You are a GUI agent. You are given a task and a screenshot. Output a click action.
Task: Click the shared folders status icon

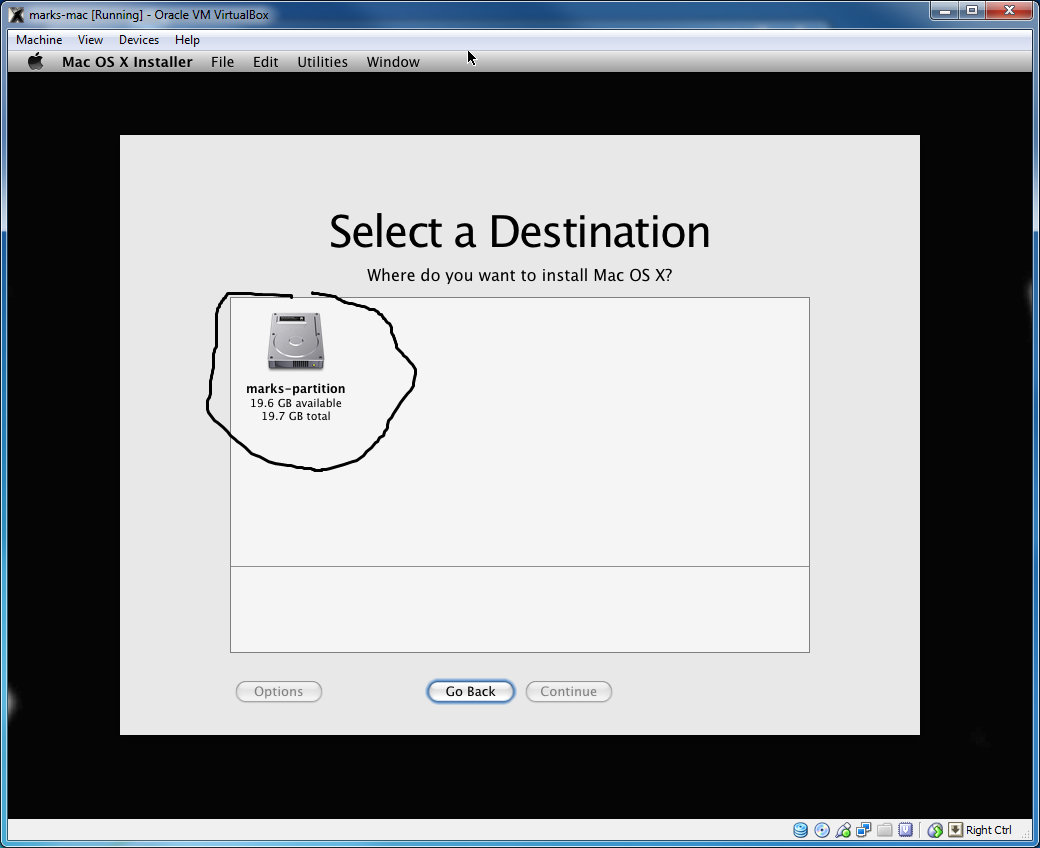tap(885, 830)
